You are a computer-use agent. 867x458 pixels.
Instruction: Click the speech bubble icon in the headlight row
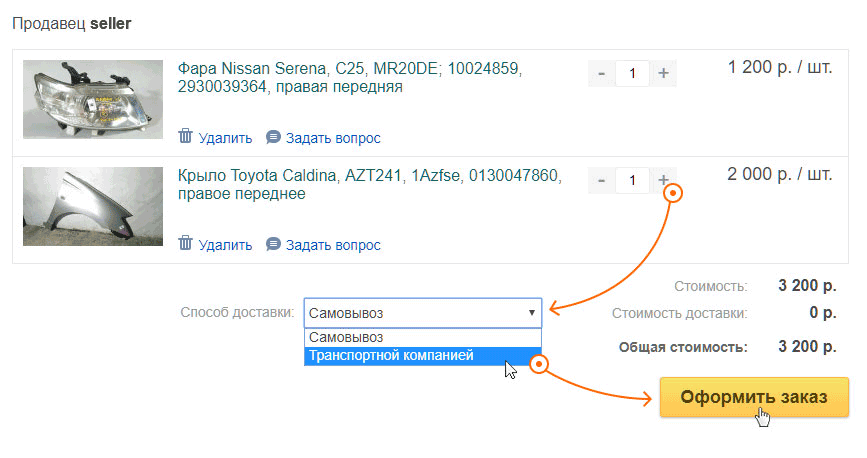coord(273,137)
